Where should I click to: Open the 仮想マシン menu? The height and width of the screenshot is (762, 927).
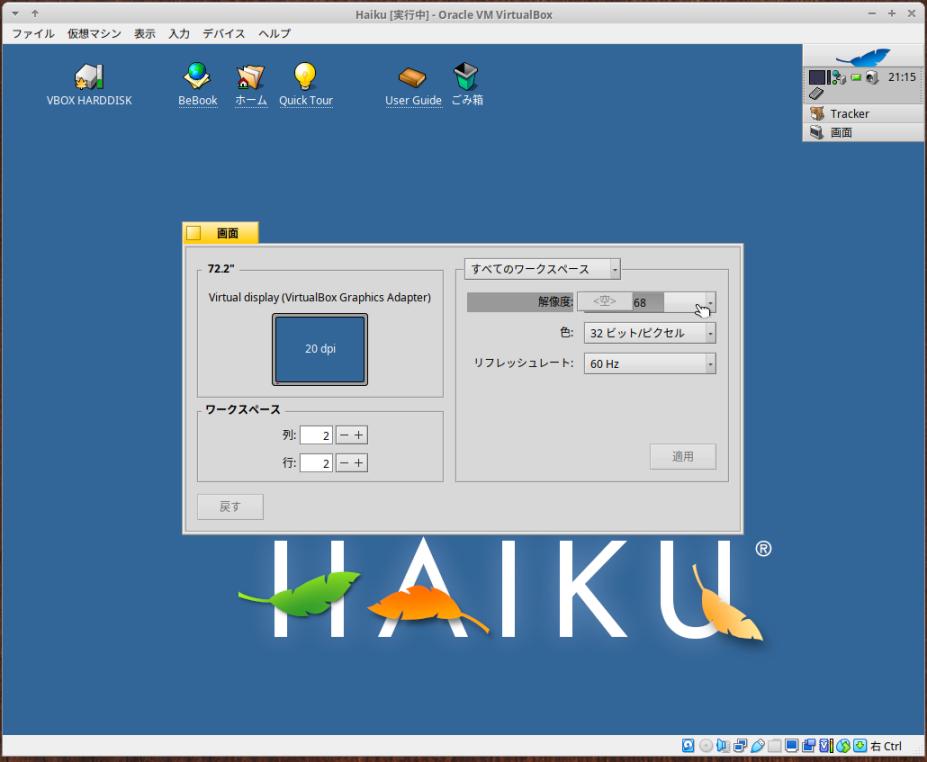94,34
